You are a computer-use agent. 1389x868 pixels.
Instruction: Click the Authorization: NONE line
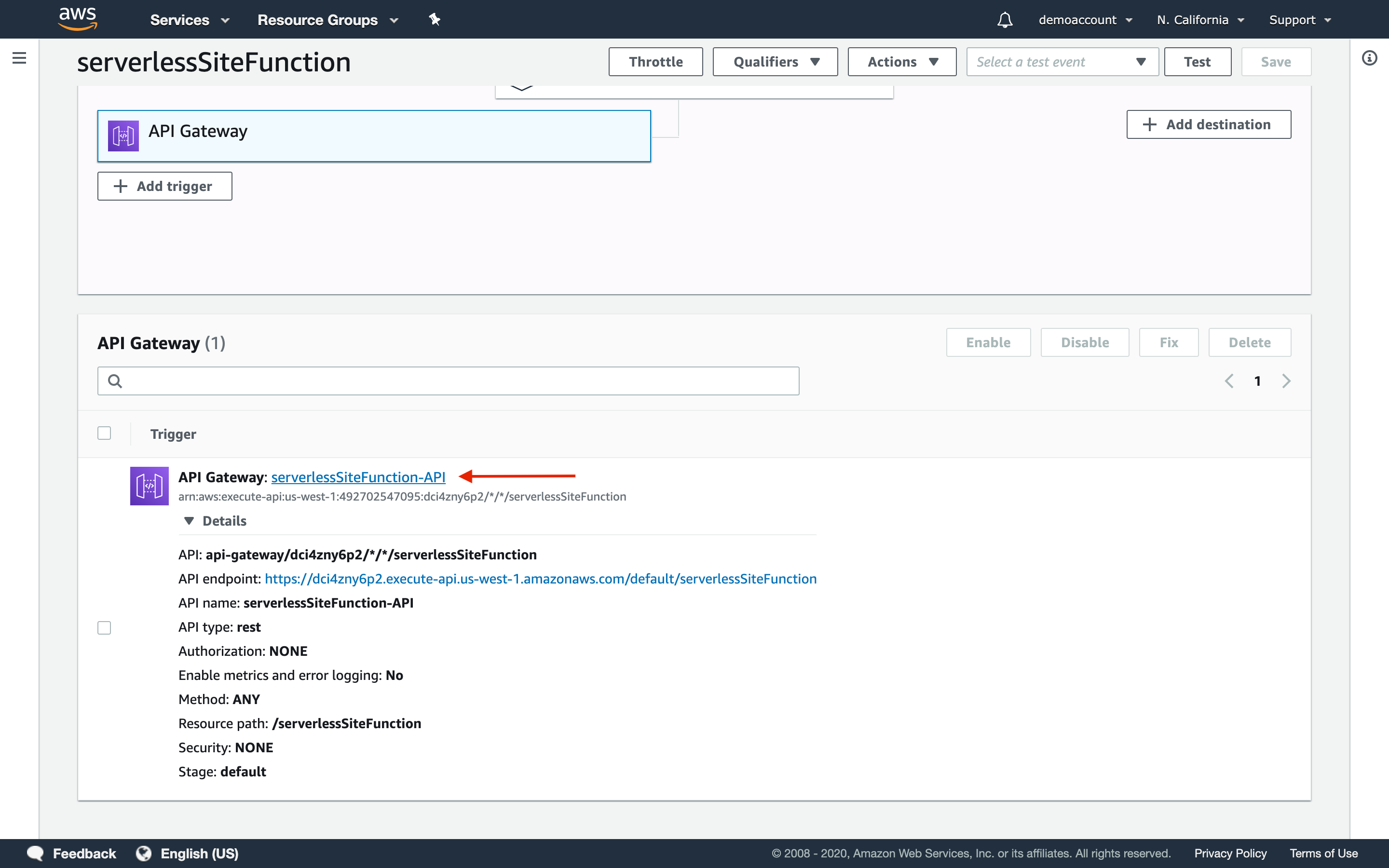point(243,651)
